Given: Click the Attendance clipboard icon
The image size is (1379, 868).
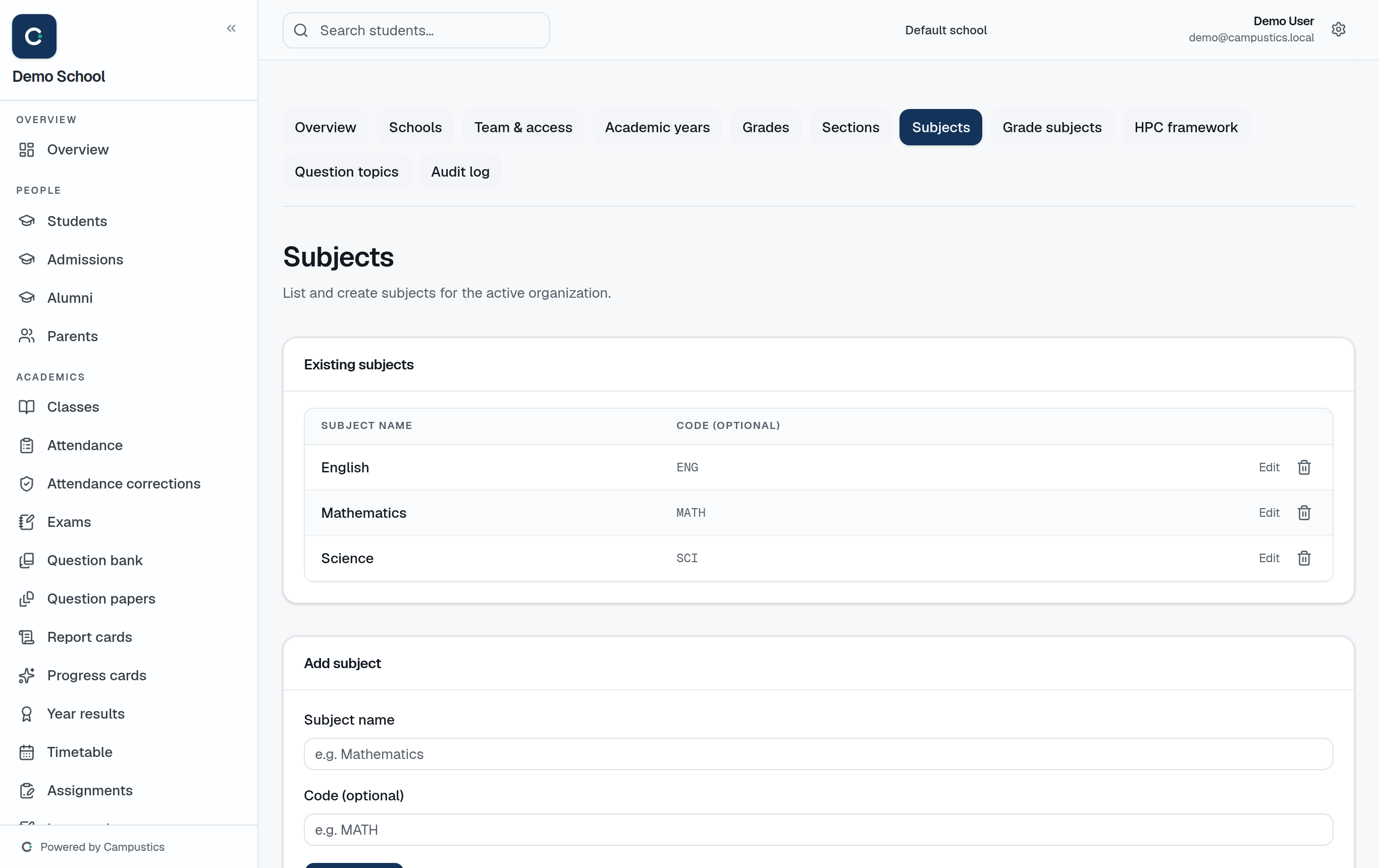Looking at the screenshot, I should 26,446.
